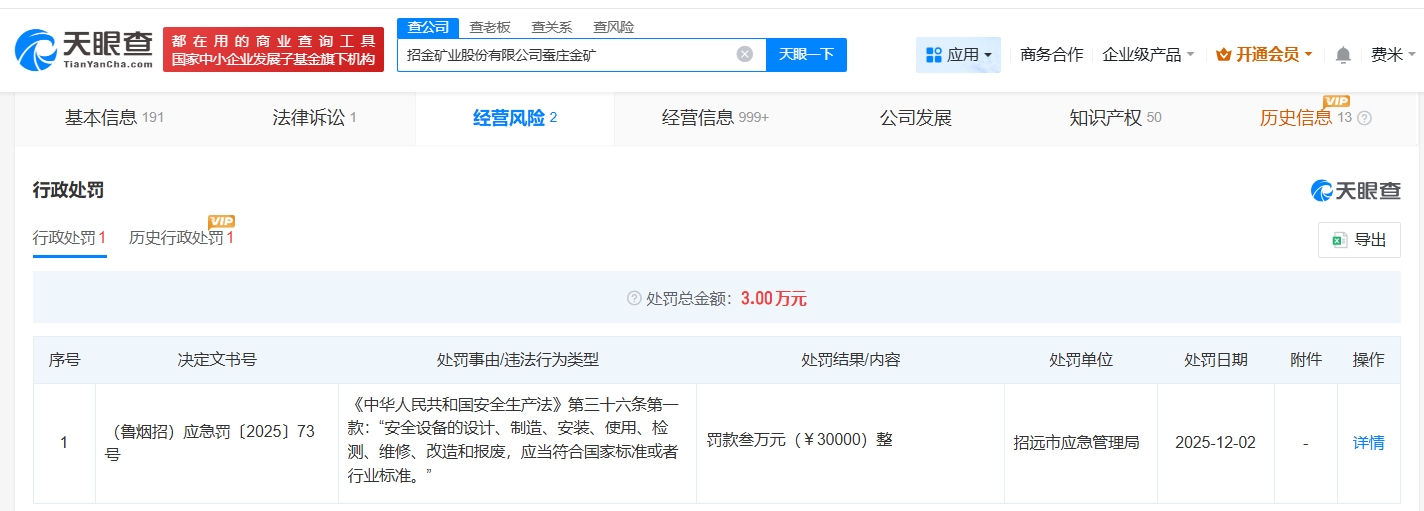Select the 法律诉讼 tab

point(314,118)
